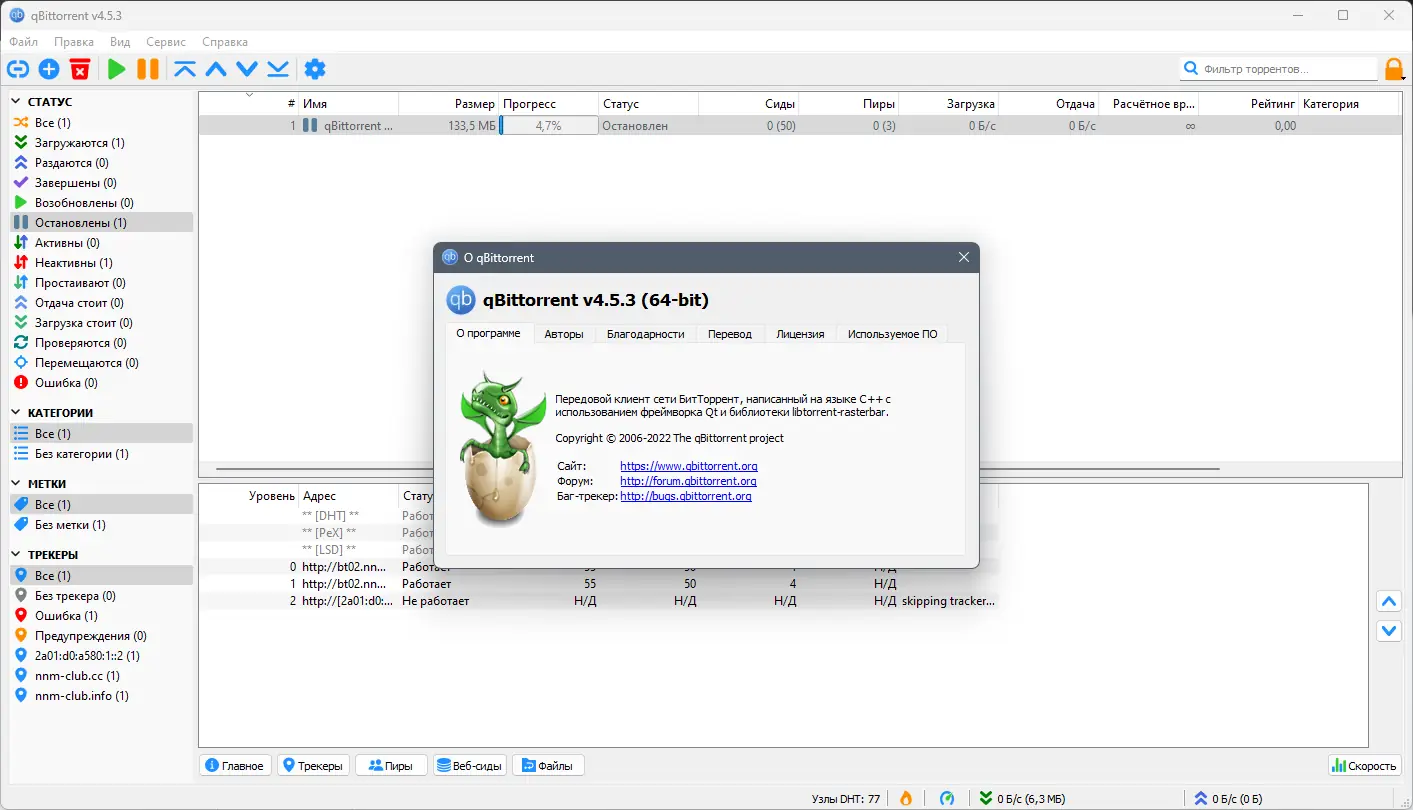This screenshot has height=810, width=1413.
Task: Click the flame icon in status bar
Action: tap(906, 797)
